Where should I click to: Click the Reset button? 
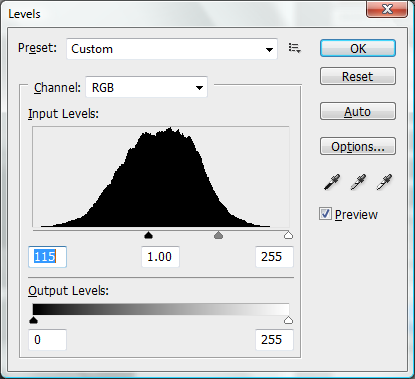[x=358, y=76]
